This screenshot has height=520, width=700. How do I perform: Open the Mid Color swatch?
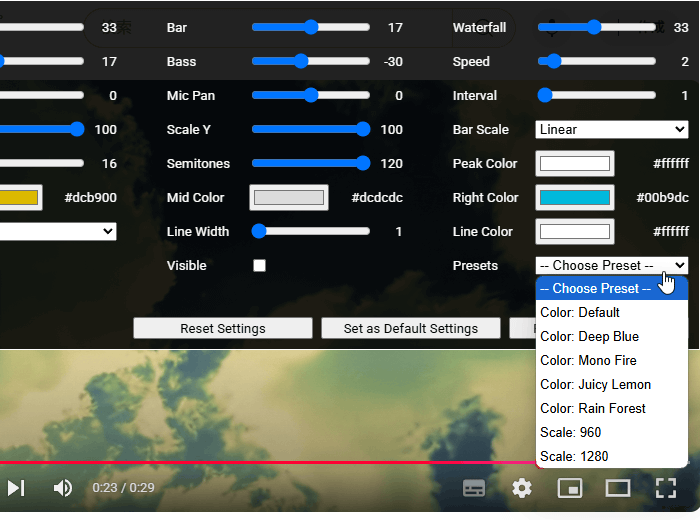[289, 197]
